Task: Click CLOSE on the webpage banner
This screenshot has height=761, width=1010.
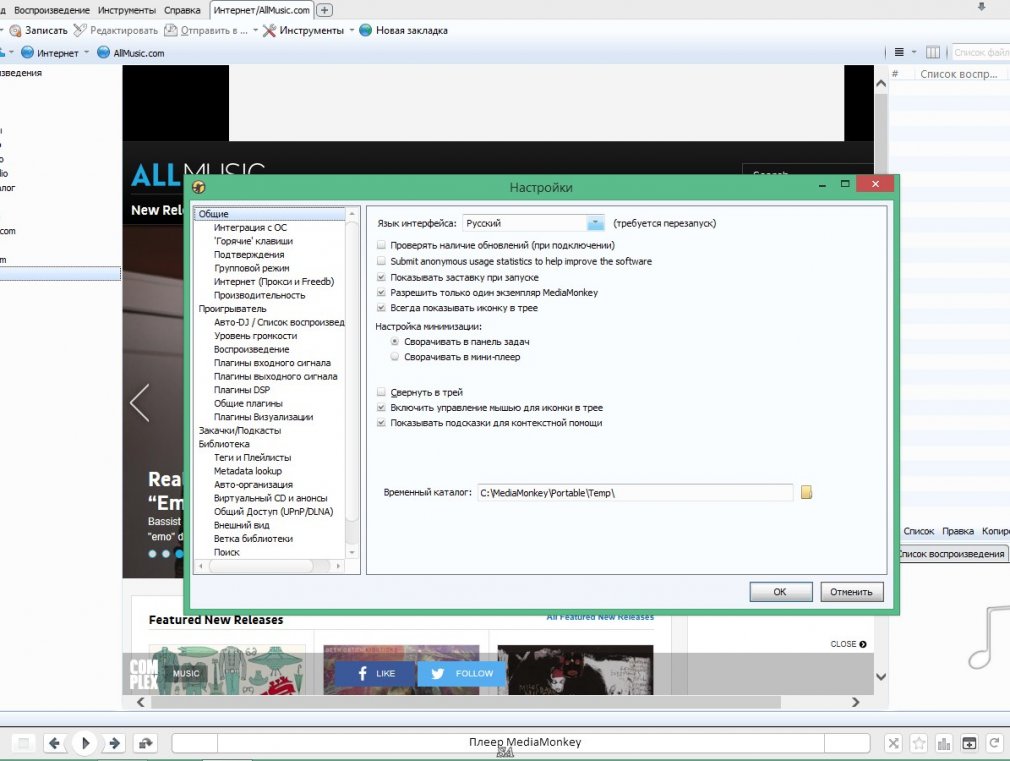Action: (x=848, y=644)
